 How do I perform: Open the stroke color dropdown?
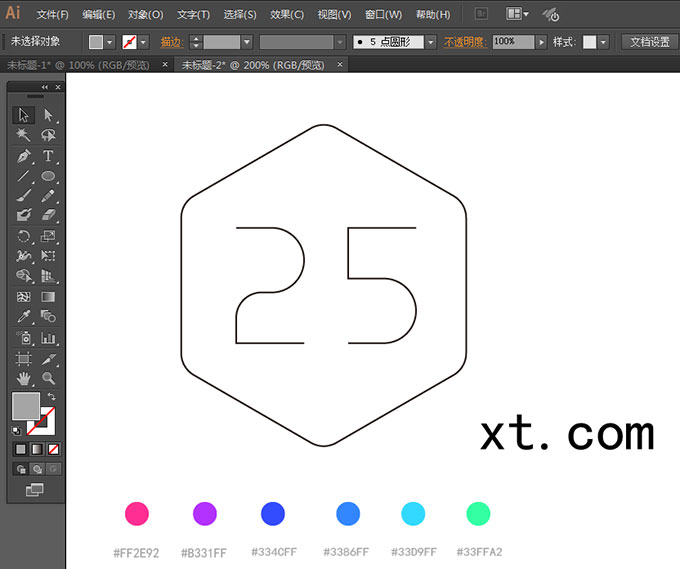pyautogui.click(x=143, y=42)
